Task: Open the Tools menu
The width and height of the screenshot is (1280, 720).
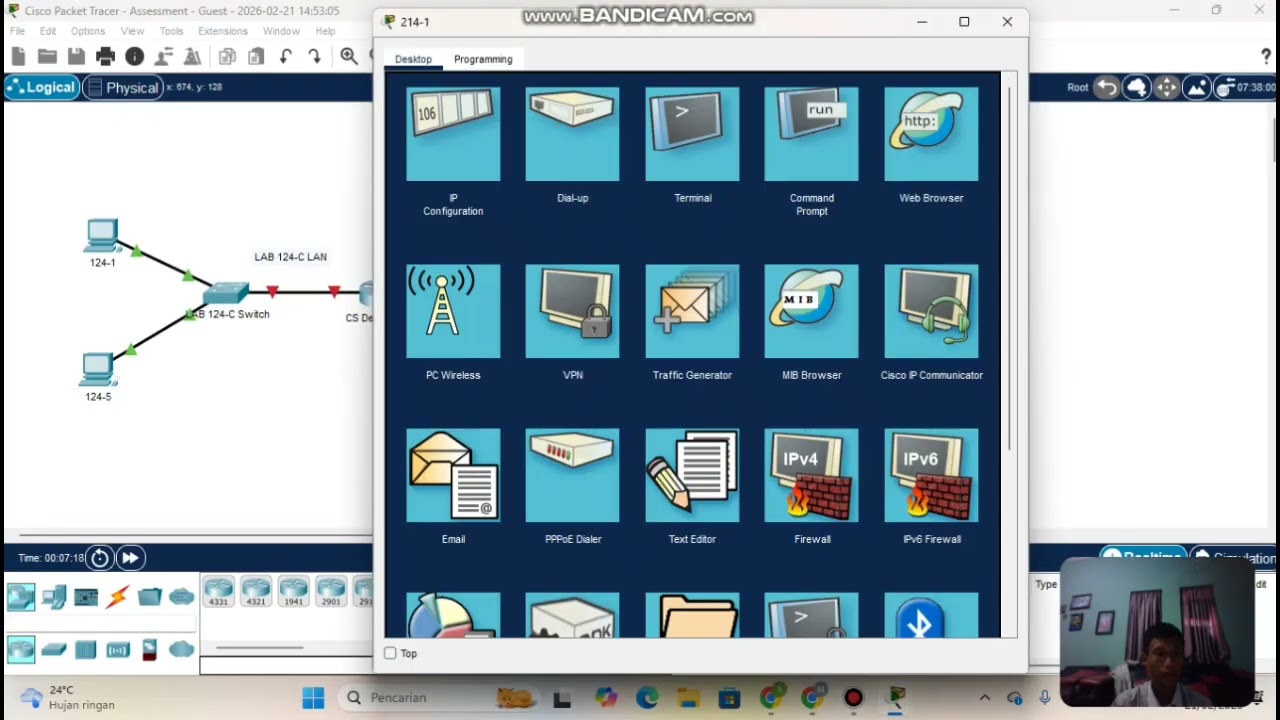Action: 171,31
